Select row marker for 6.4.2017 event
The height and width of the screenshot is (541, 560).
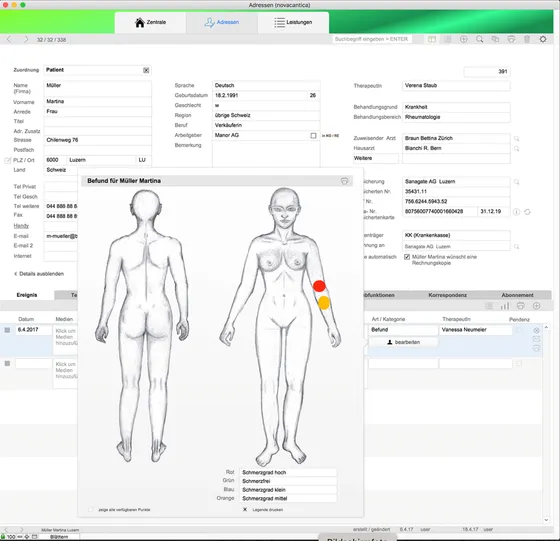pyautogui.click(x=7, y=330)
